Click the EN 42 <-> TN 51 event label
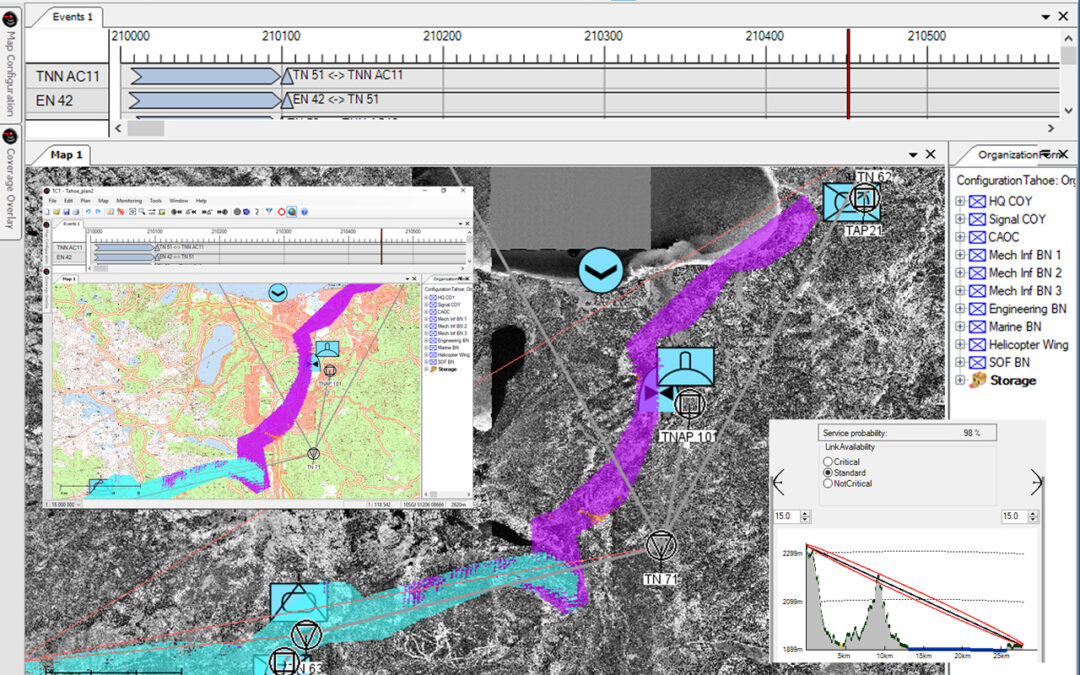 335,99
